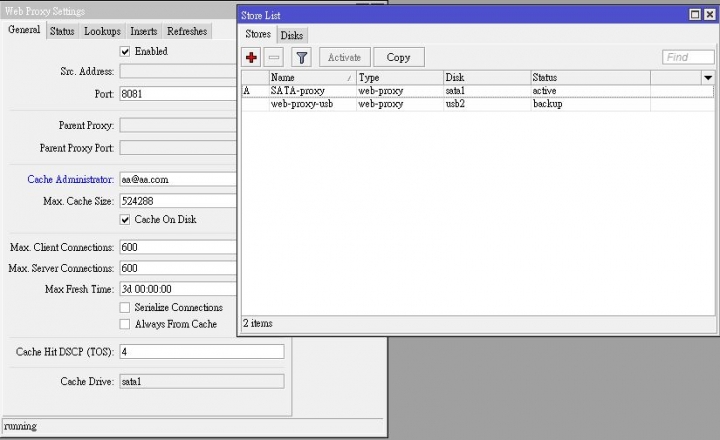Screen dimensions: 720x440
Task: Click the Max. Client Connections field
Action: [x=178, y=247]
